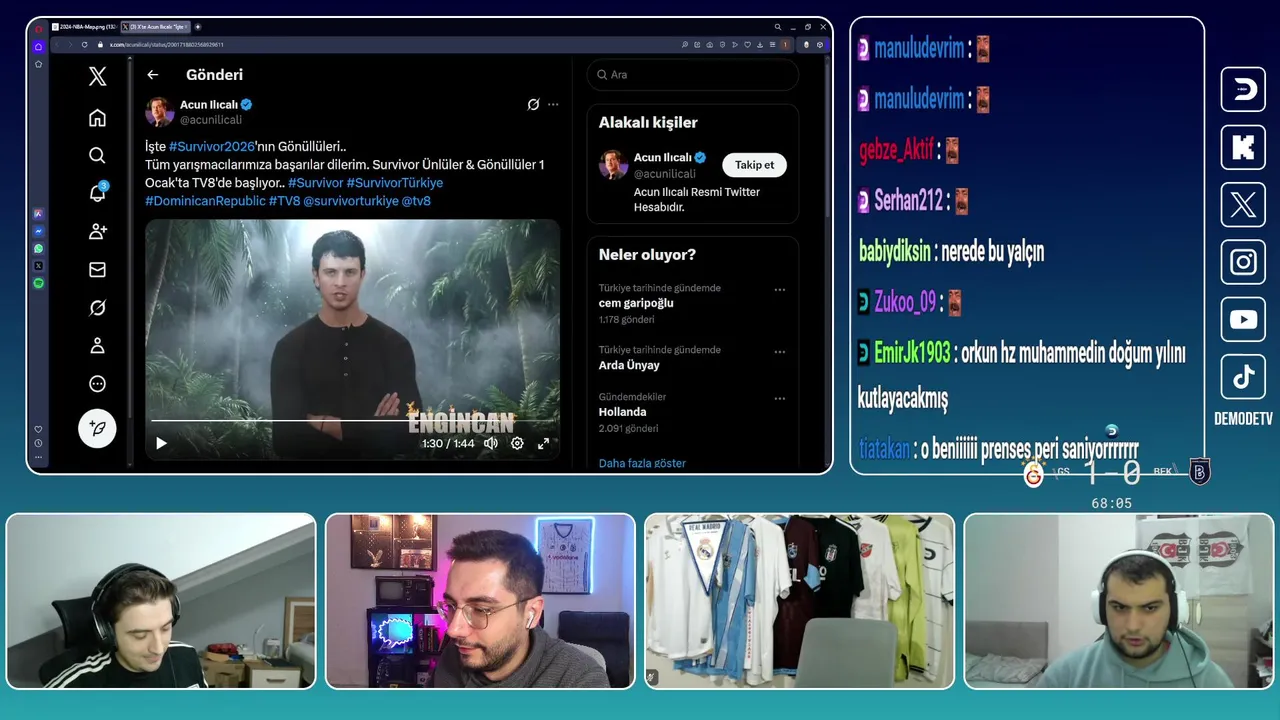Open the Spotify icon in browser sidebar
1280x720 pixels.
38,284
